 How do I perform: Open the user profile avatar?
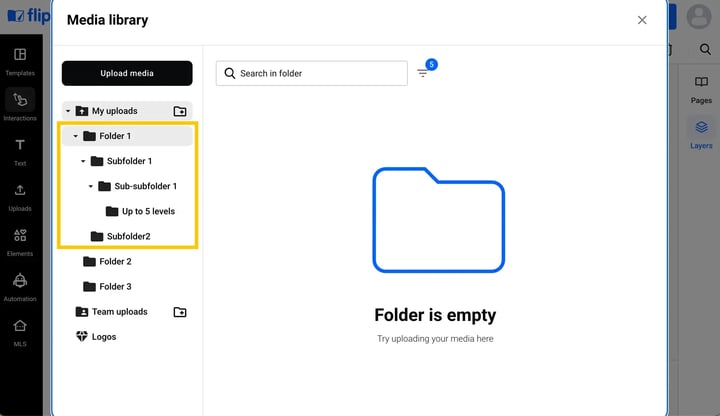pos(698,17)
